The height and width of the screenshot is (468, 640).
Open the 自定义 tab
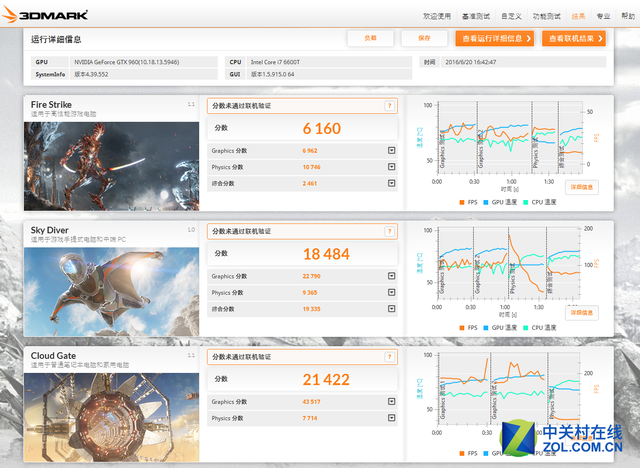tap(511, 16)
